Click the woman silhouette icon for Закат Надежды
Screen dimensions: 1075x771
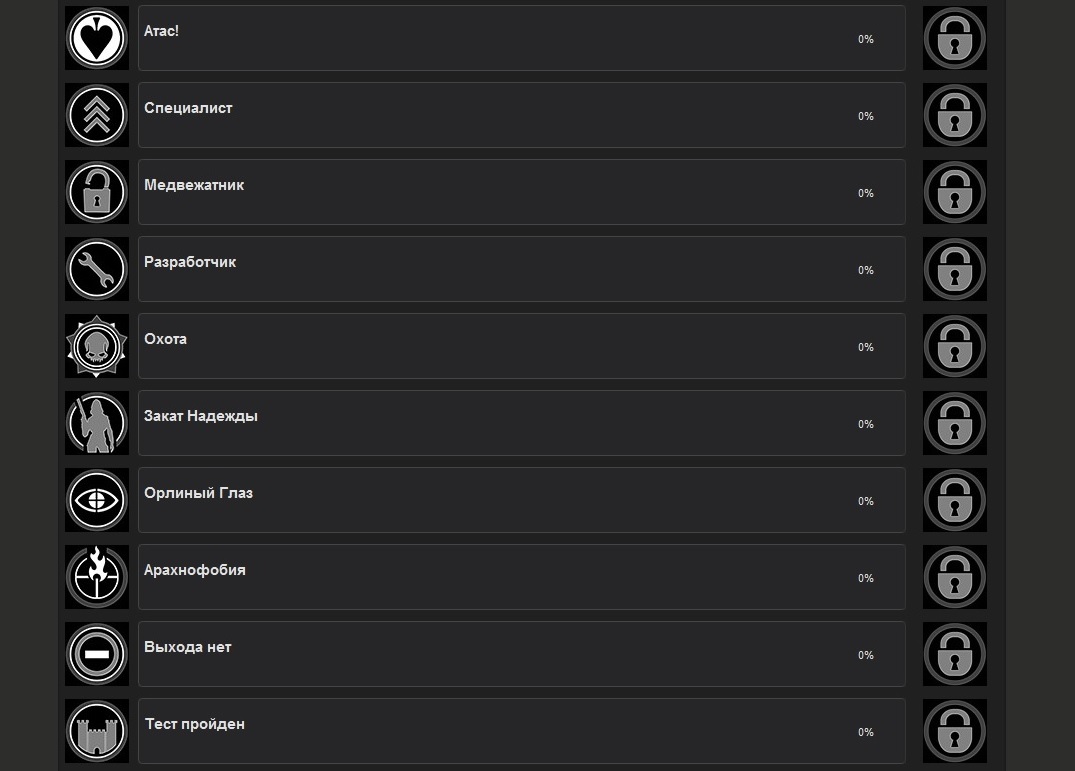97,423
